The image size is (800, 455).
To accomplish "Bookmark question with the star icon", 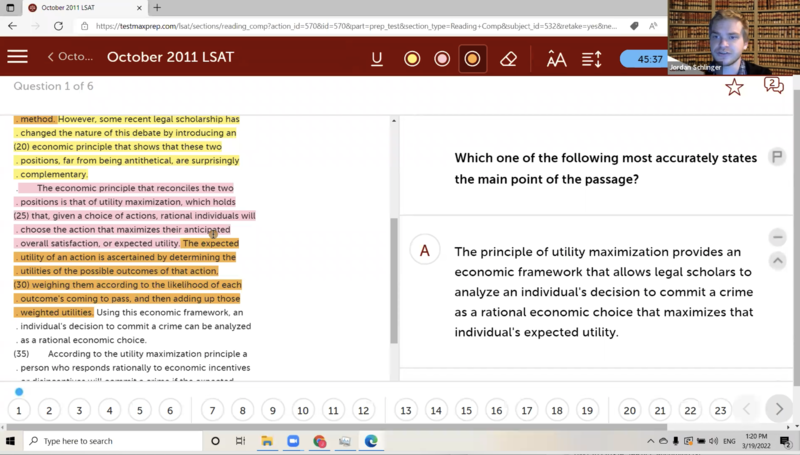I will 734,87.
